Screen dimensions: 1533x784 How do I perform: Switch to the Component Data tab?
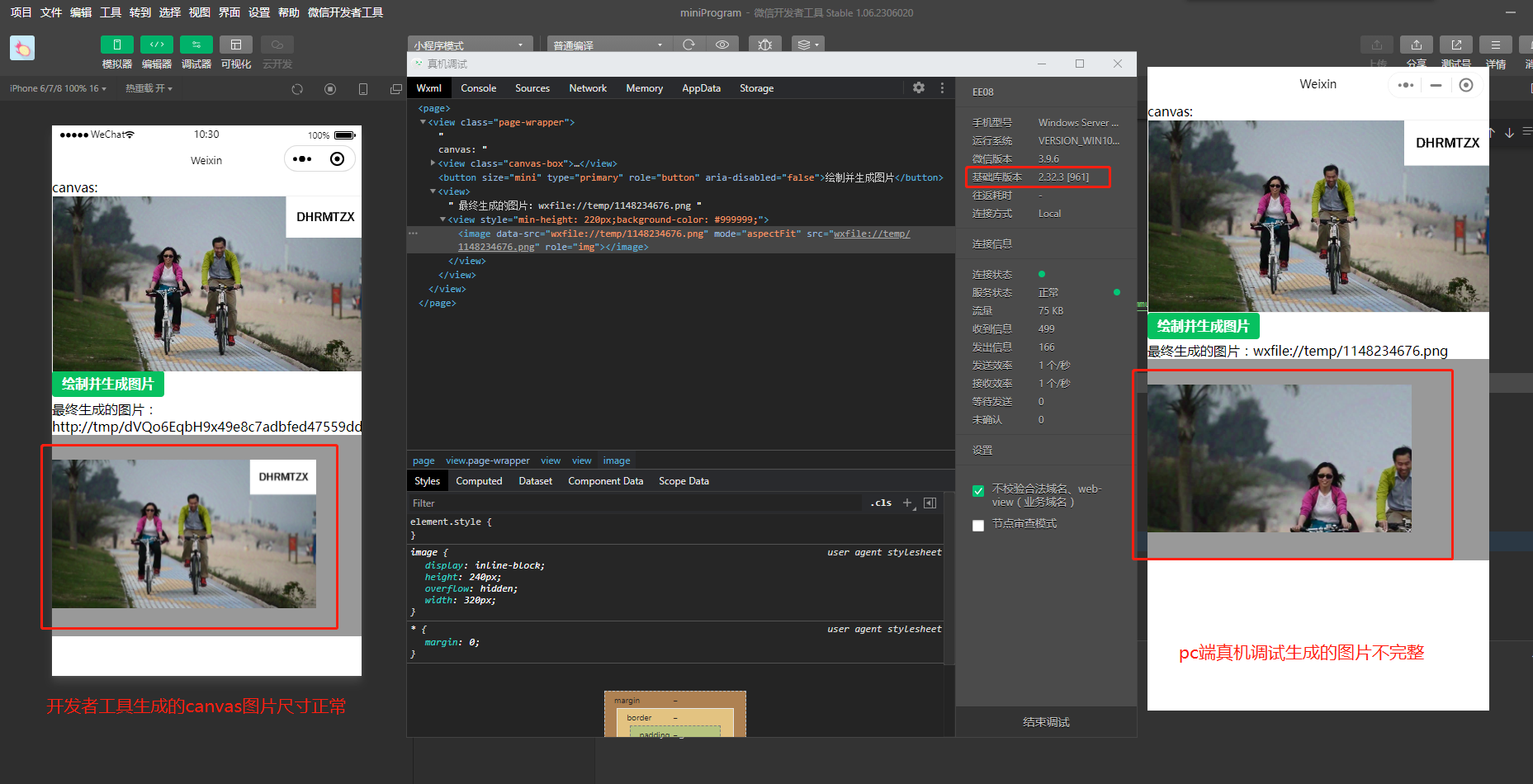[x=605, y=481]
